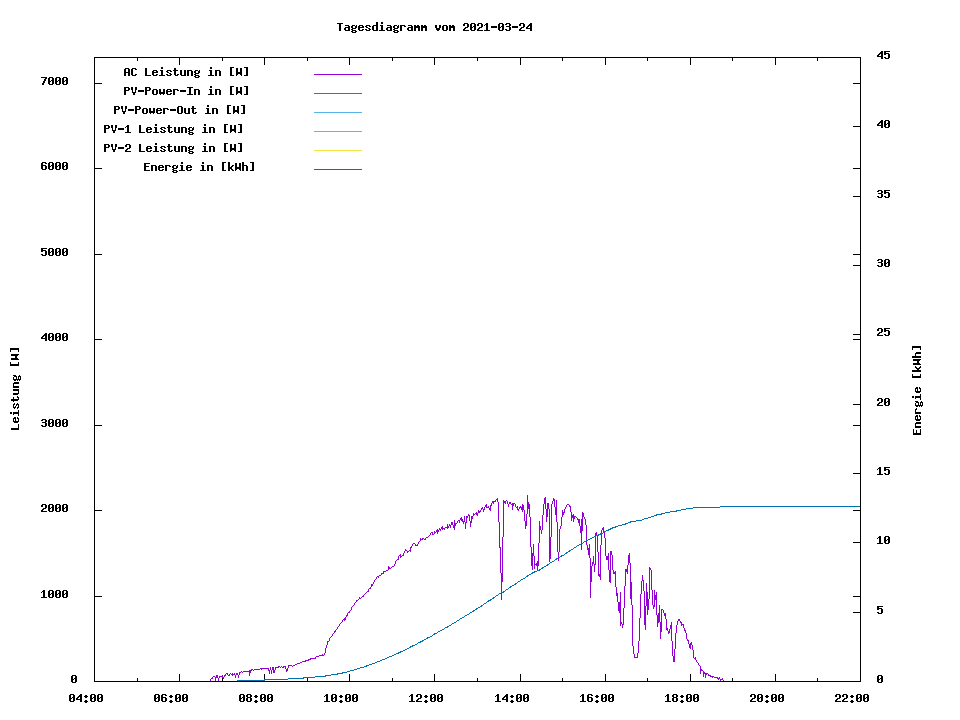Click the 2000 tick label on left axis

pyautogui.click(x=54, y=509)
